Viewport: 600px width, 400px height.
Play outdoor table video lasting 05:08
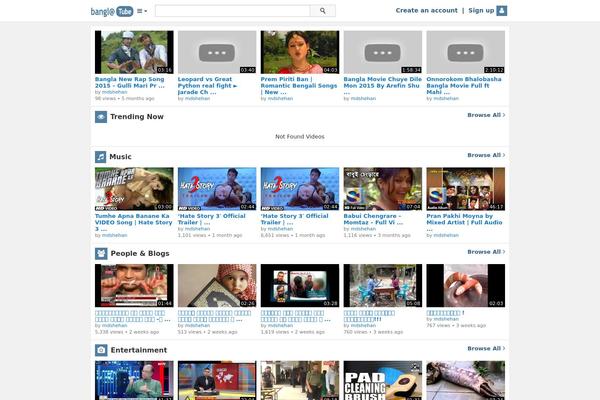[383, 286]
